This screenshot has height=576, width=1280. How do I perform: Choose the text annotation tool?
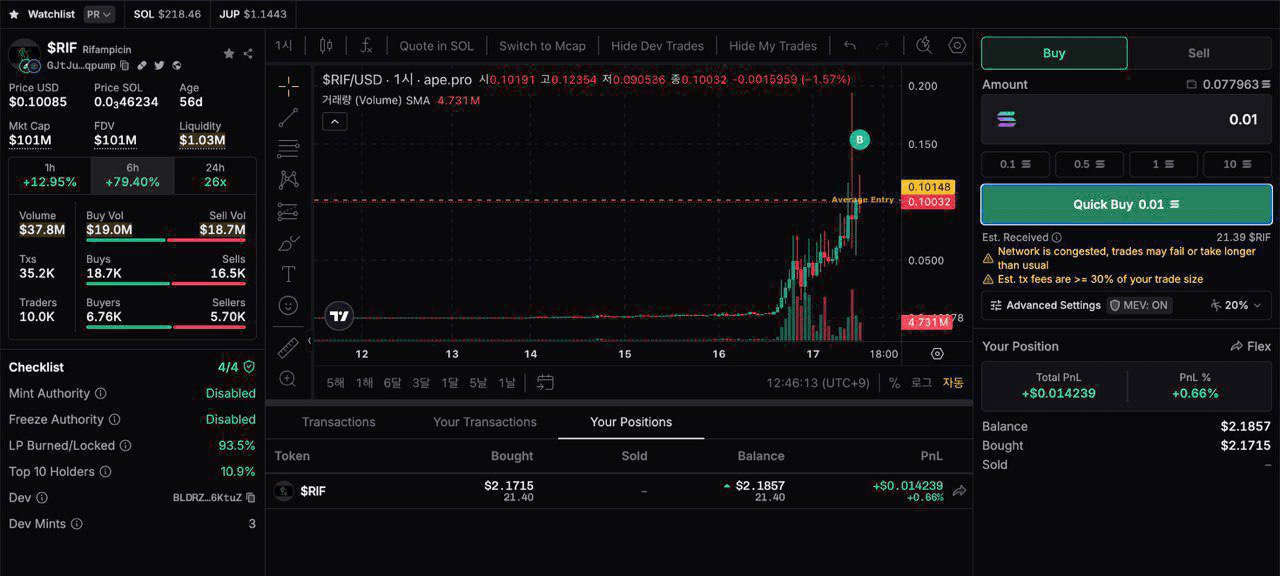tap(288, 274)
